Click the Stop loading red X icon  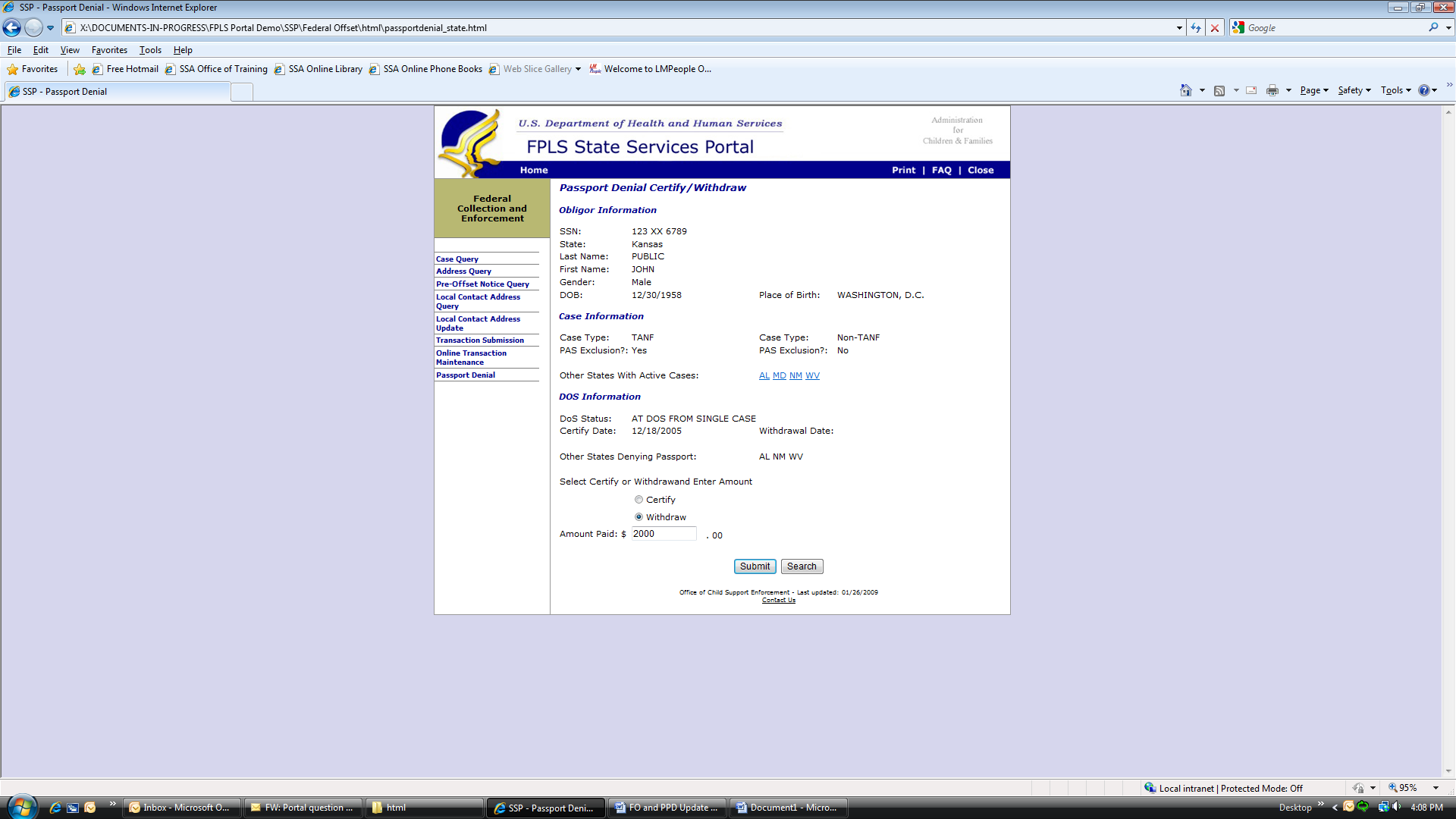1215,28
